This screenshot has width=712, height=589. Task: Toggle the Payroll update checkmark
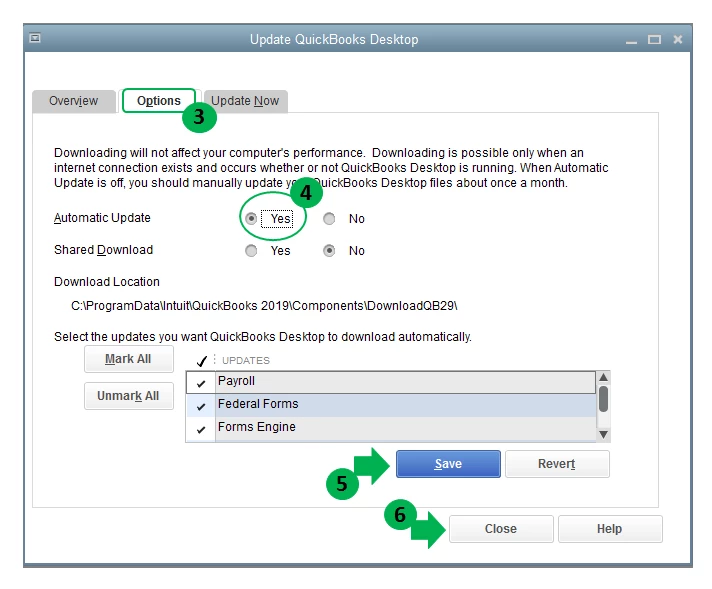tap(201, 383)
